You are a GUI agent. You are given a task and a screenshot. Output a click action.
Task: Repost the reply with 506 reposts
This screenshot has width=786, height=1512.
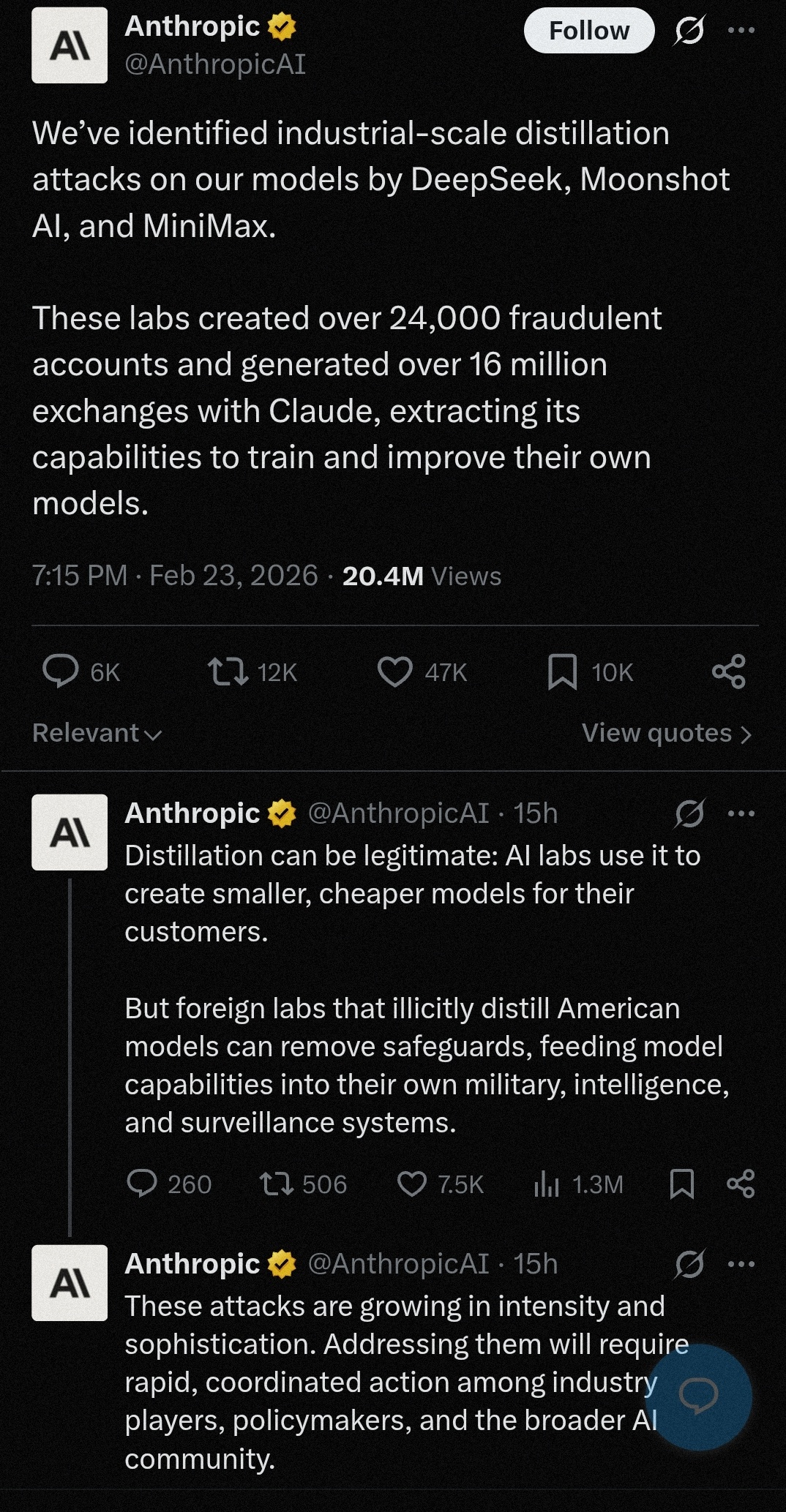coord(277,1183)
